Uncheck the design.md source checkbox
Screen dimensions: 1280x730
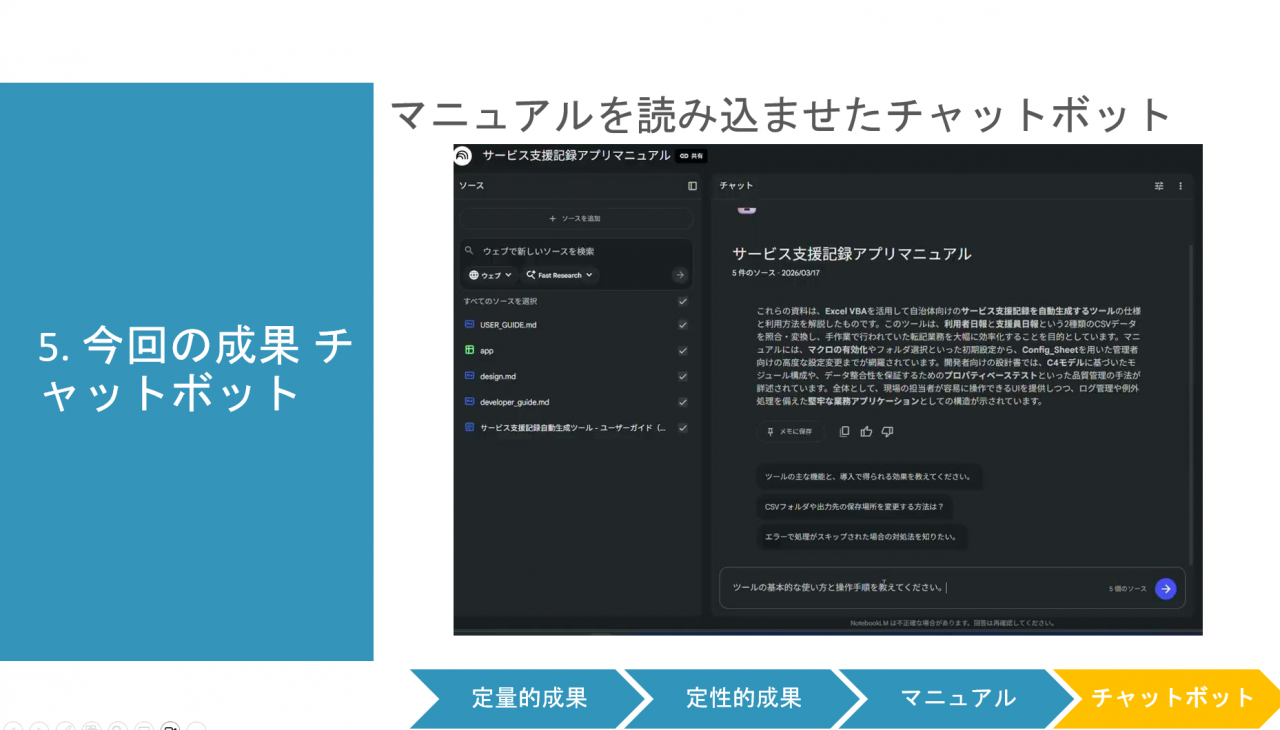point(683,376)
